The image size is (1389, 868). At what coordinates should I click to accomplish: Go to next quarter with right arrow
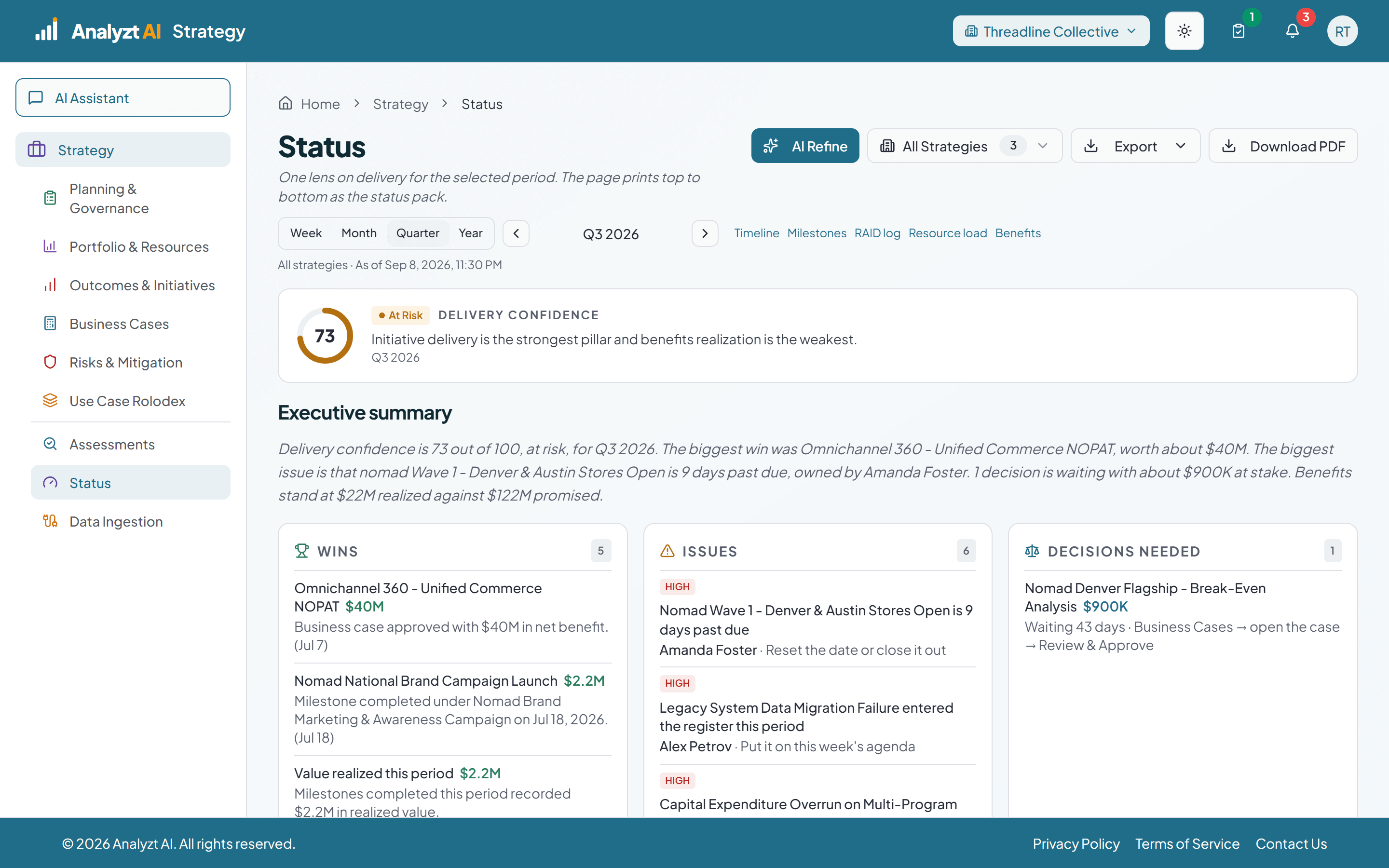pos(704,234)
